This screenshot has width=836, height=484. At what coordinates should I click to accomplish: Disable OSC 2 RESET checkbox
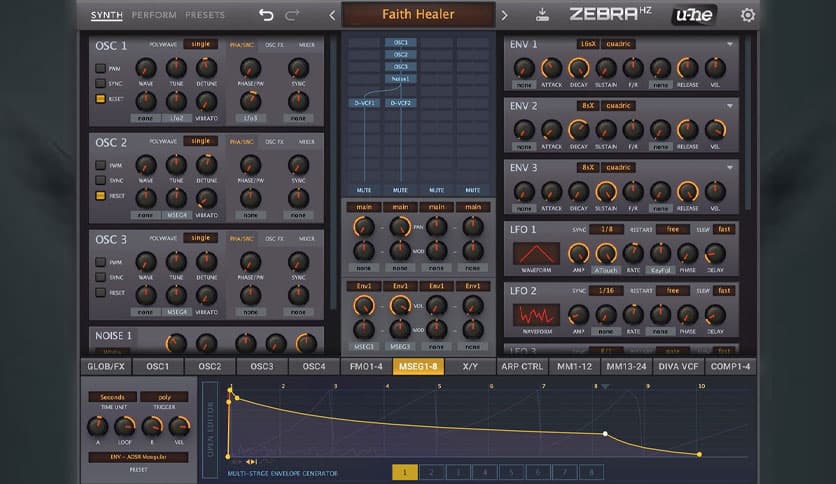point(100,196)
